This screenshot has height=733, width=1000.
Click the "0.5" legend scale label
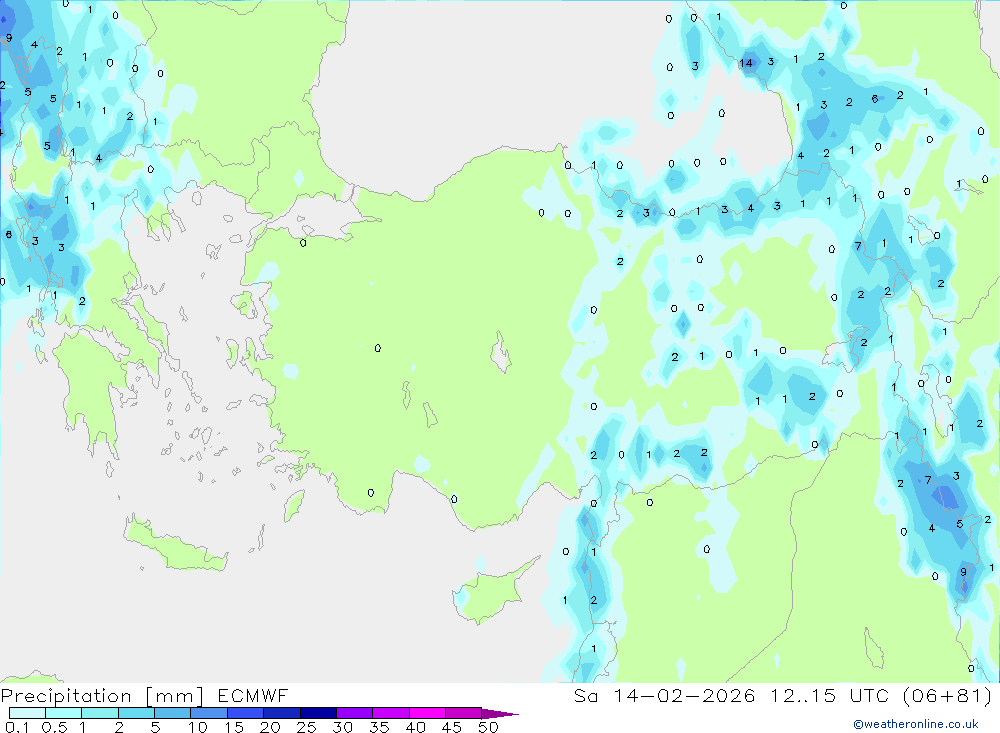pyautogui.click(x=55, y=727)
